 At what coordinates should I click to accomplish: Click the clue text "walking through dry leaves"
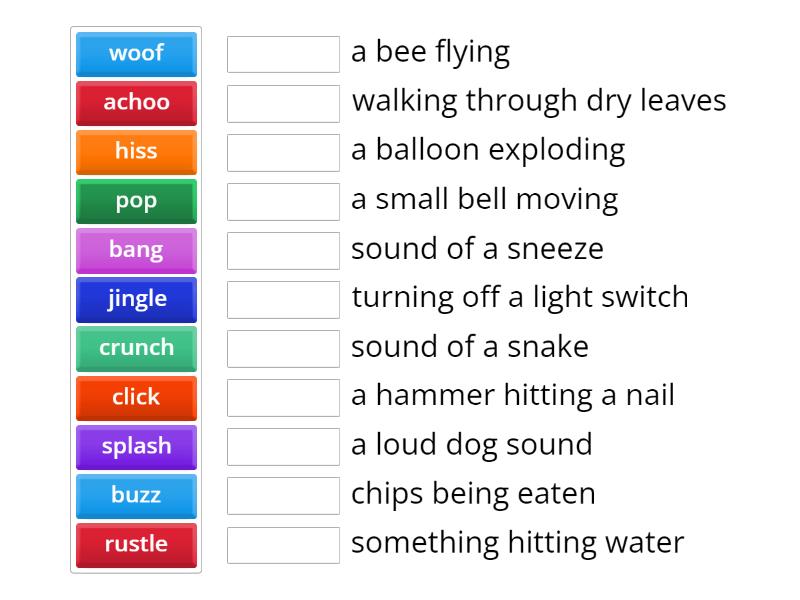[540, 101]
